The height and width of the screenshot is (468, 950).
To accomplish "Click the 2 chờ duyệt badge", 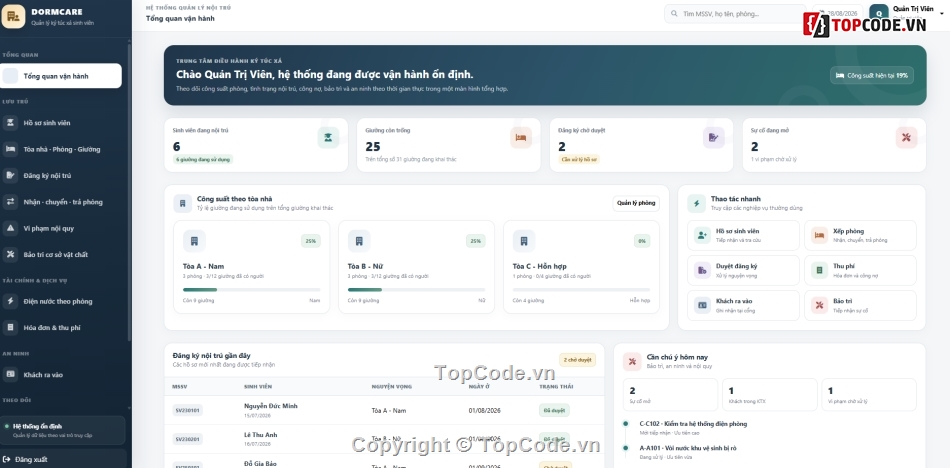I will click(577, 359).
